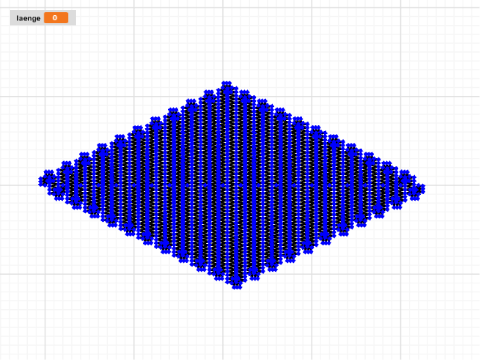The height and width of the screenshot is (360, 480).
Task: Click the thick grid intersection above-right of the diamond
Action: coord(312,97)
